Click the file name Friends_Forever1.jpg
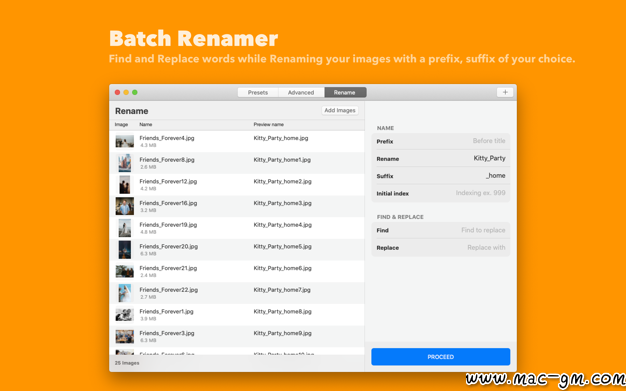 [x=166, y=311]
